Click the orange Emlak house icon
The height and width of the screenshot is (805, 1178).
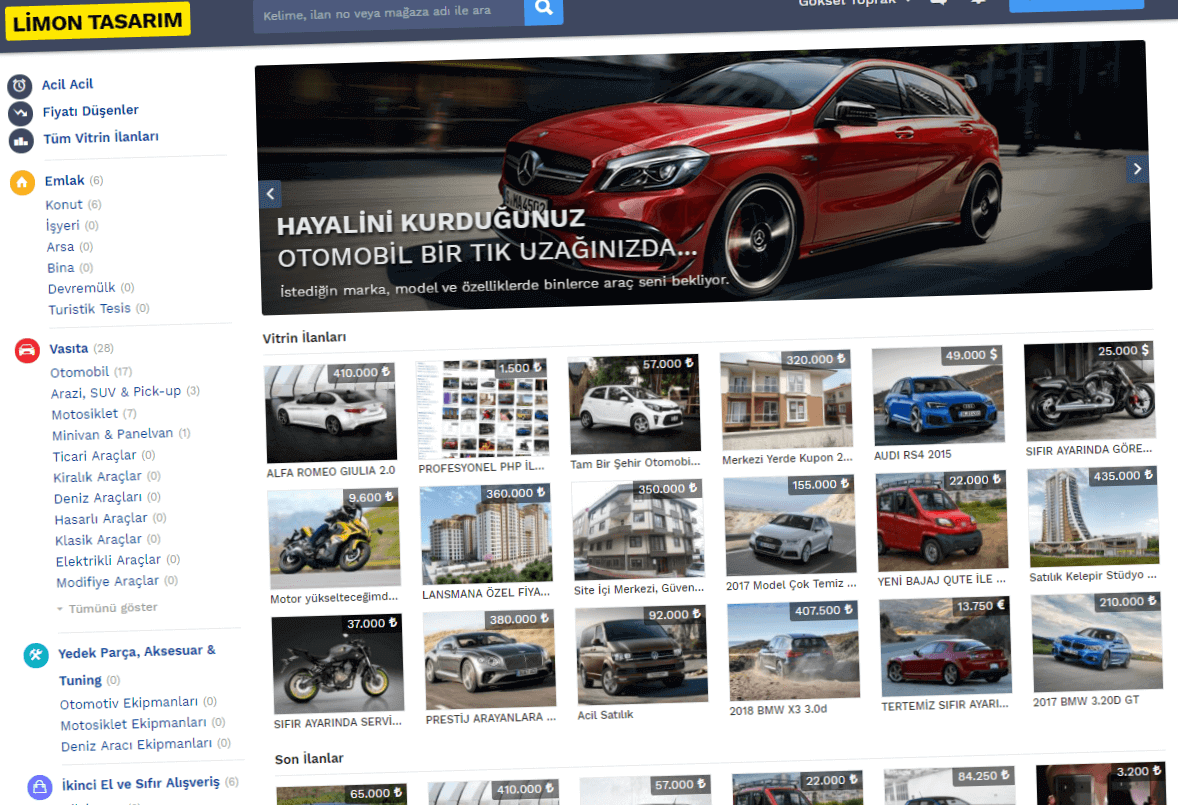(23, 183)
